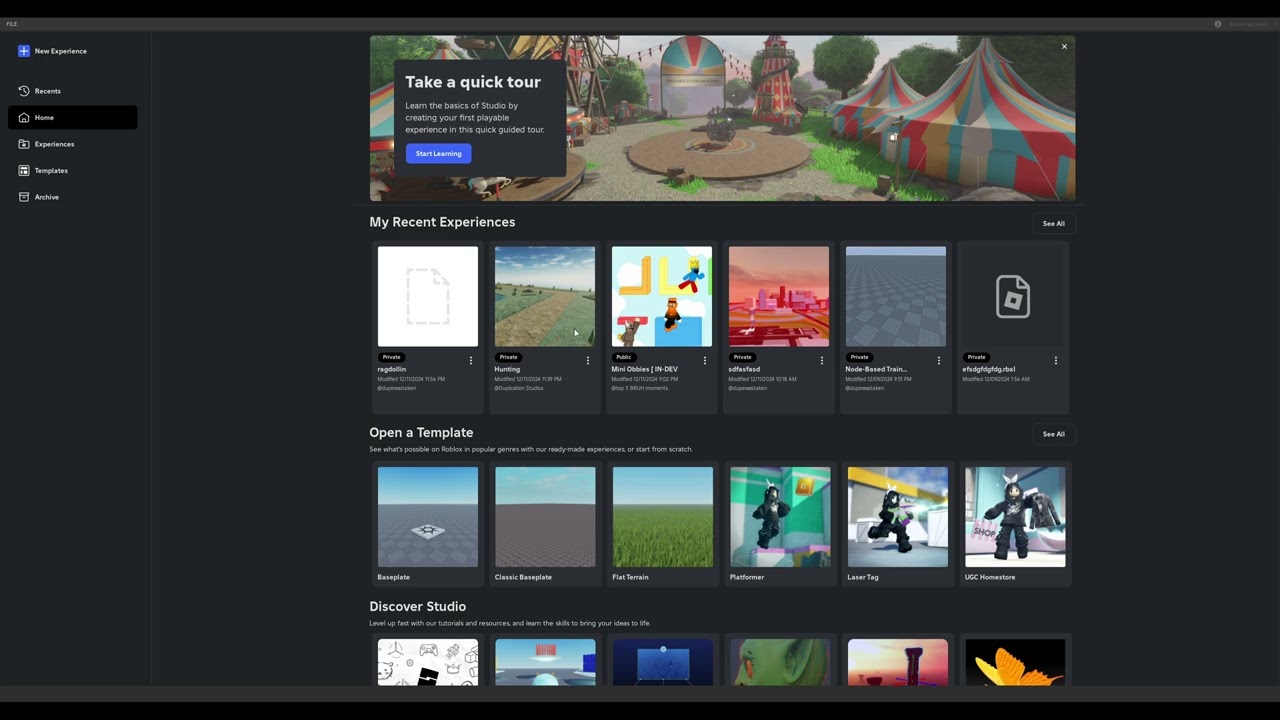Screen dimensions: 1280x720
Task: Click the "Node-Based Train..." title
Action: (x=877, y=369)
